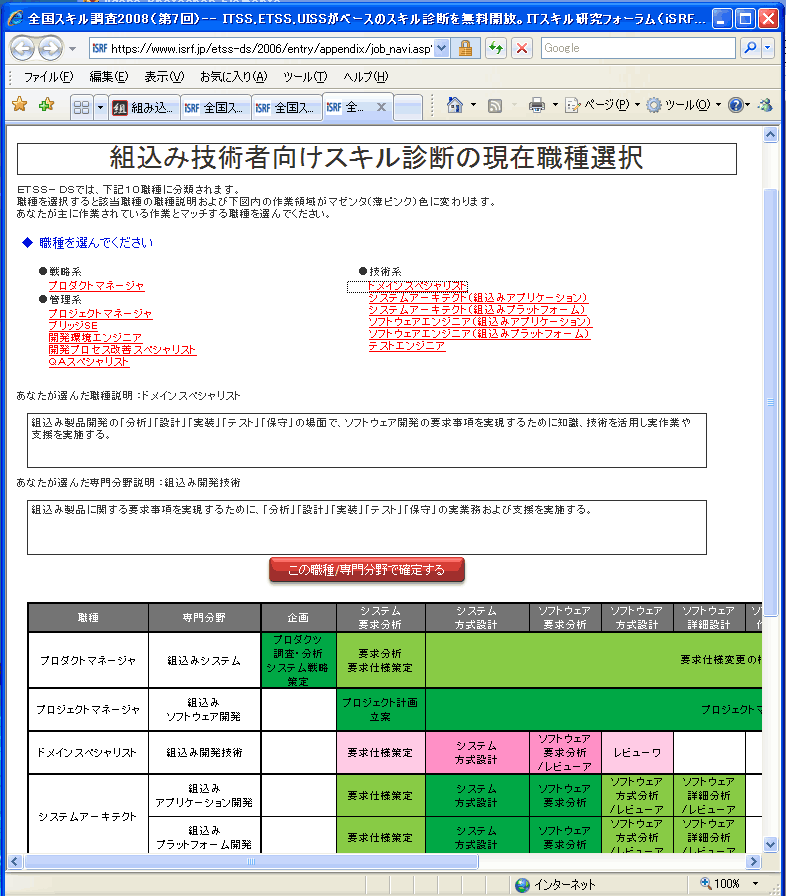The height and width of the screenshot is (896, 786).
Task: Open the 編集(E) menu
Action: [x=109, y=77]
